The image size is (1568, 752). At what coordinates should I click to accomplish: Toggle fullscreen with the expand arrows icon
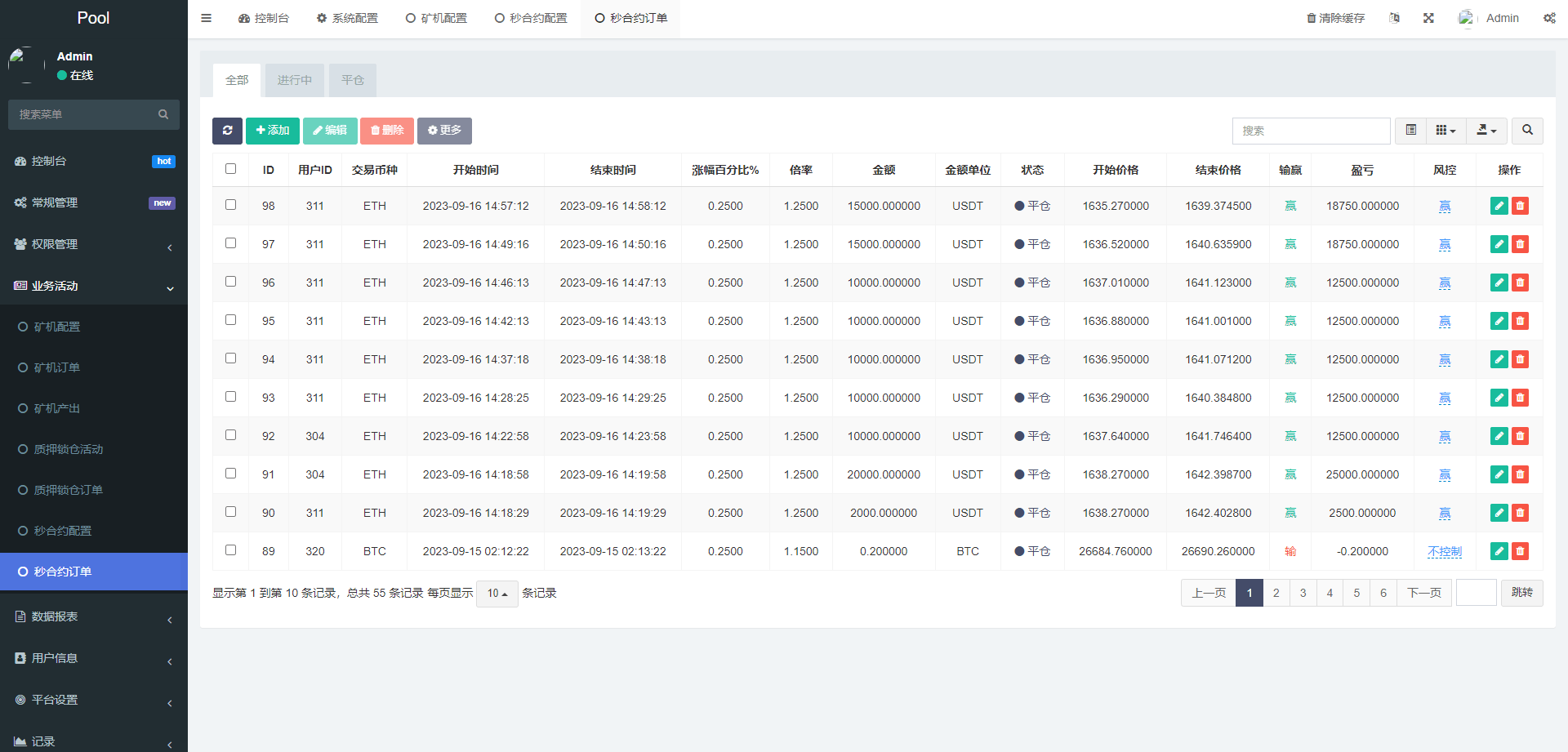tap(1428, 17)
